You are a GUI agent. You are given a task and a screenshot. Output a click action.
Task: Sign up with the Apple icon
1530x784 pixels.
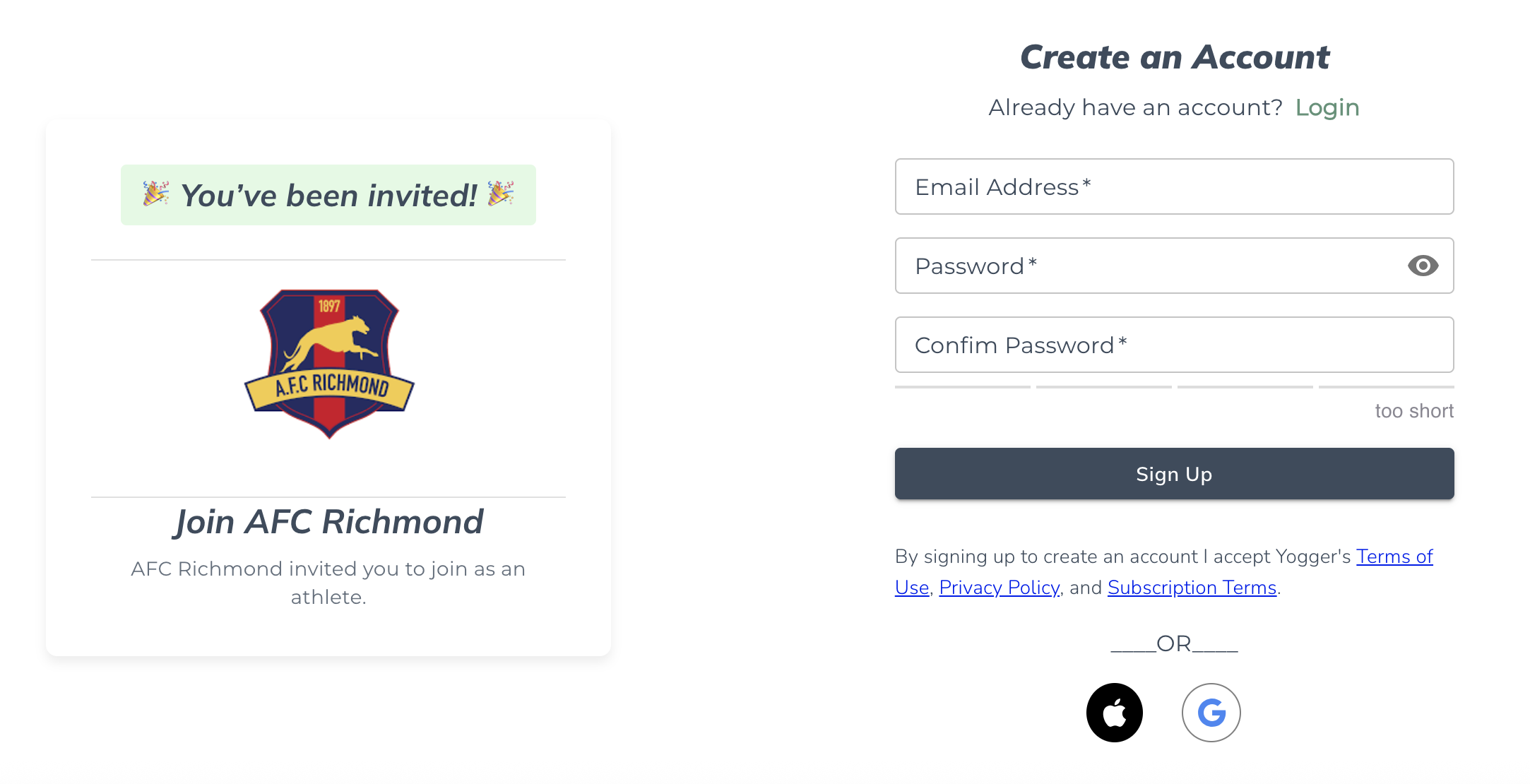1114,713
